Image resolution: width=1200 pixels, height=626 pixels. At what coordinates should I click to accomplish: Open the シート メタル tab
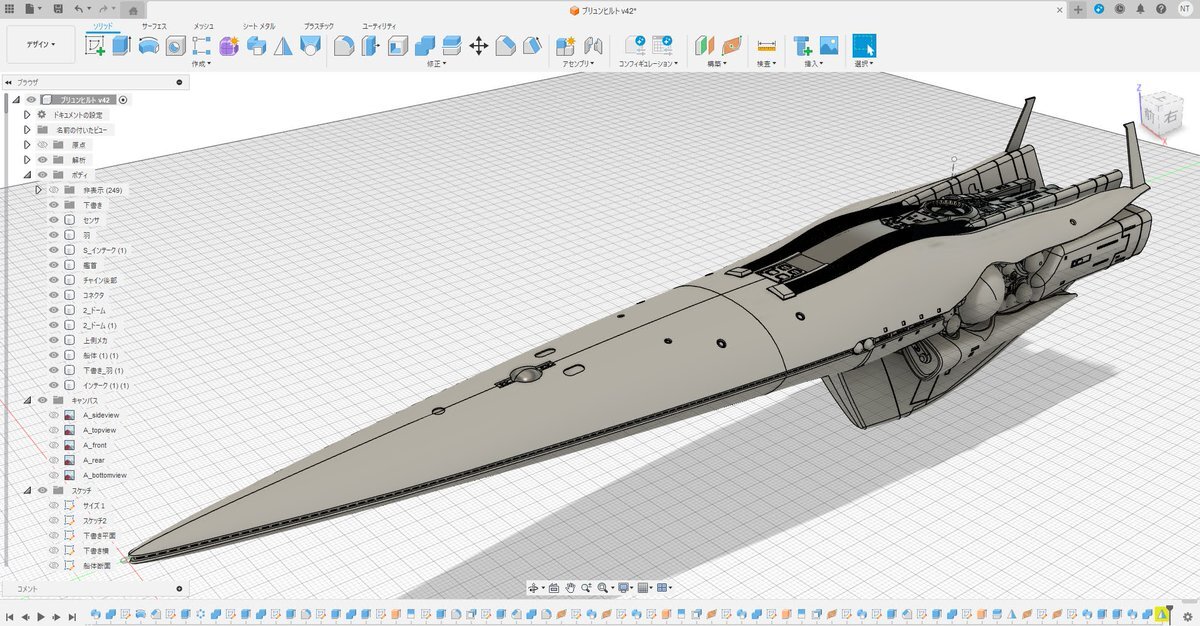point(258,25)
